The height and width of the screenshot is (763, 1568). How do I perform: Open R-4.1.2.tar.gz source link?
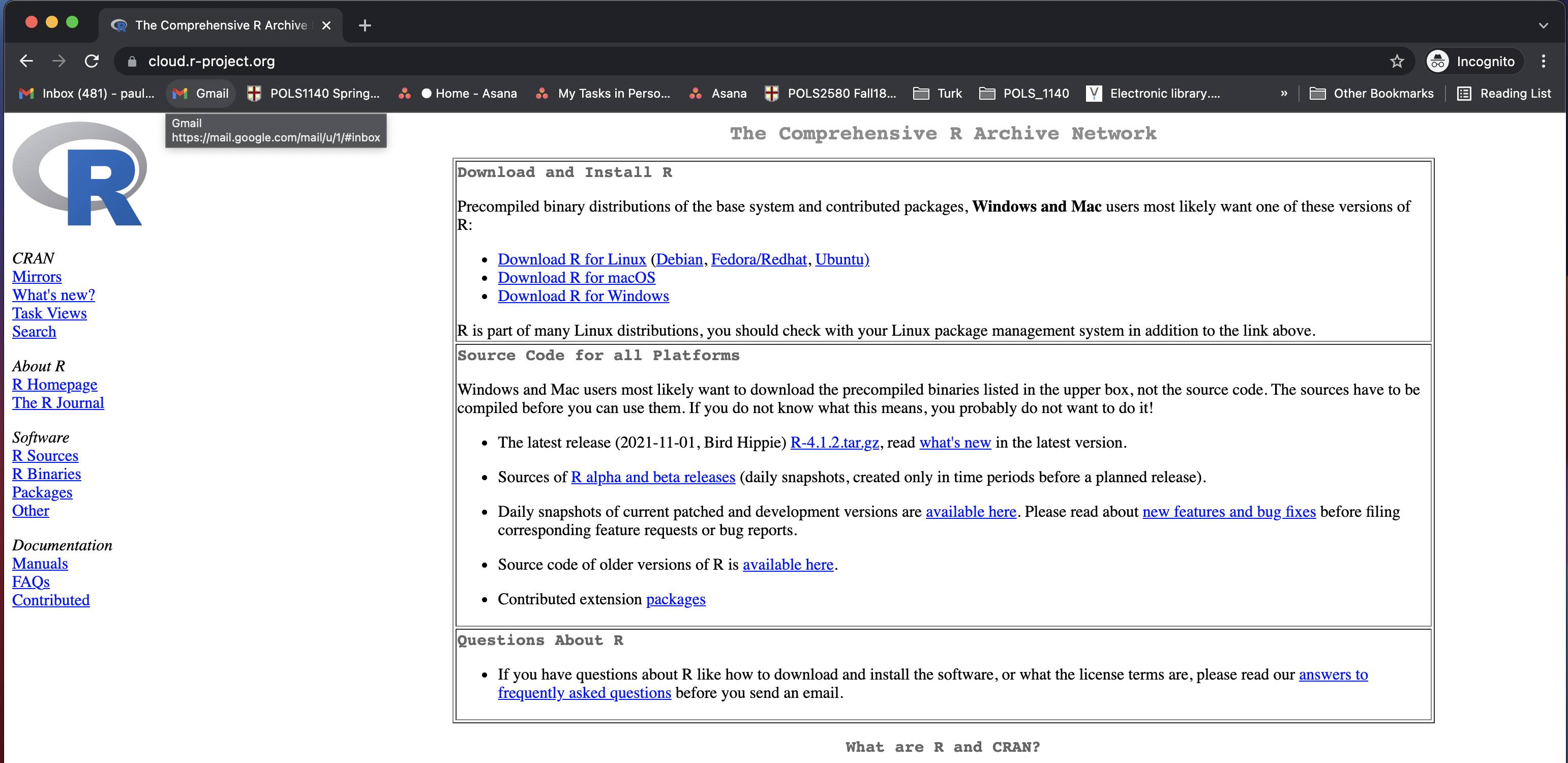tap(834, 443)
